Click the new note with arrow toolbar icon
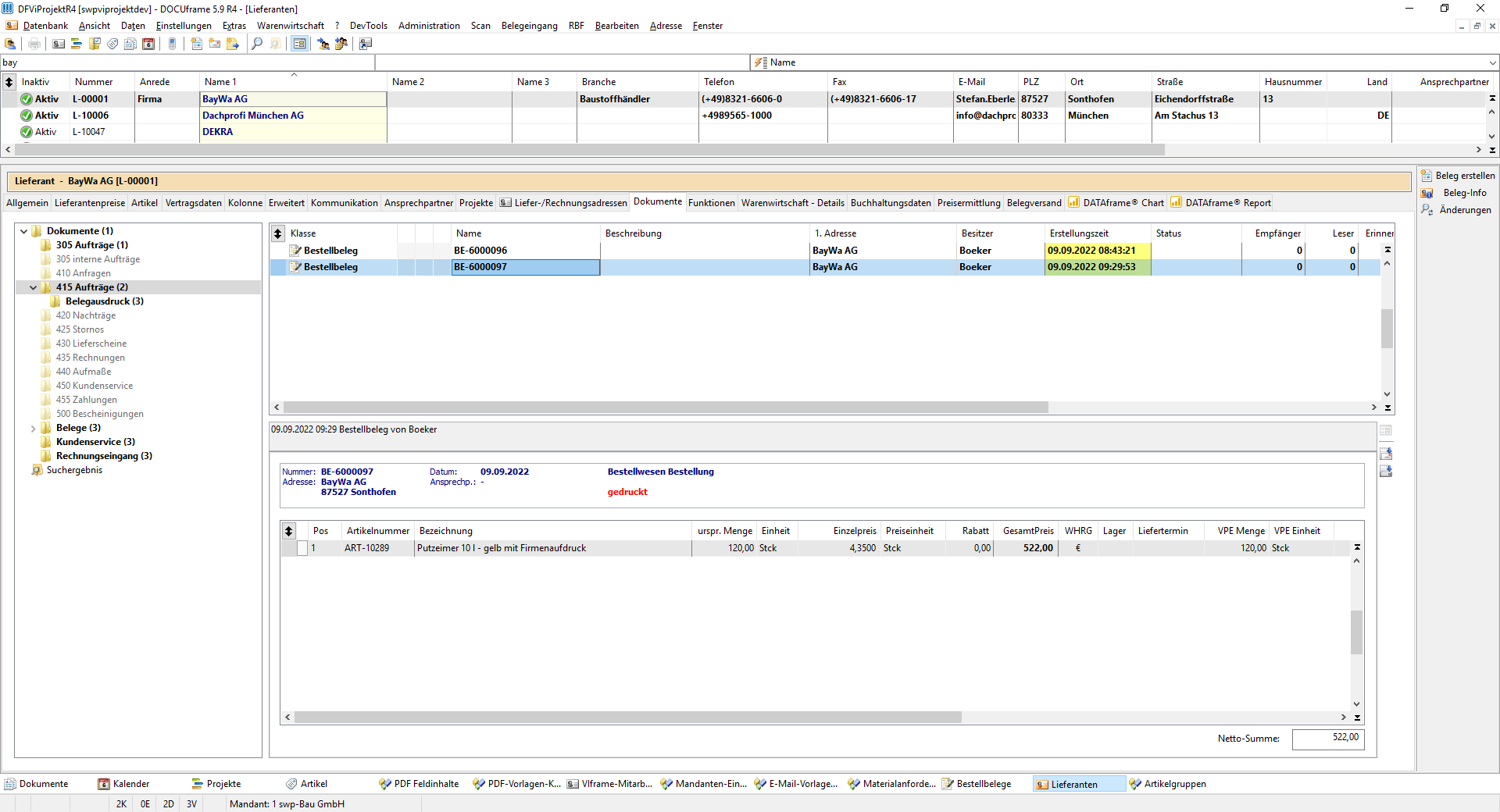Screen dimensions: 1500x812 point(233,44)
